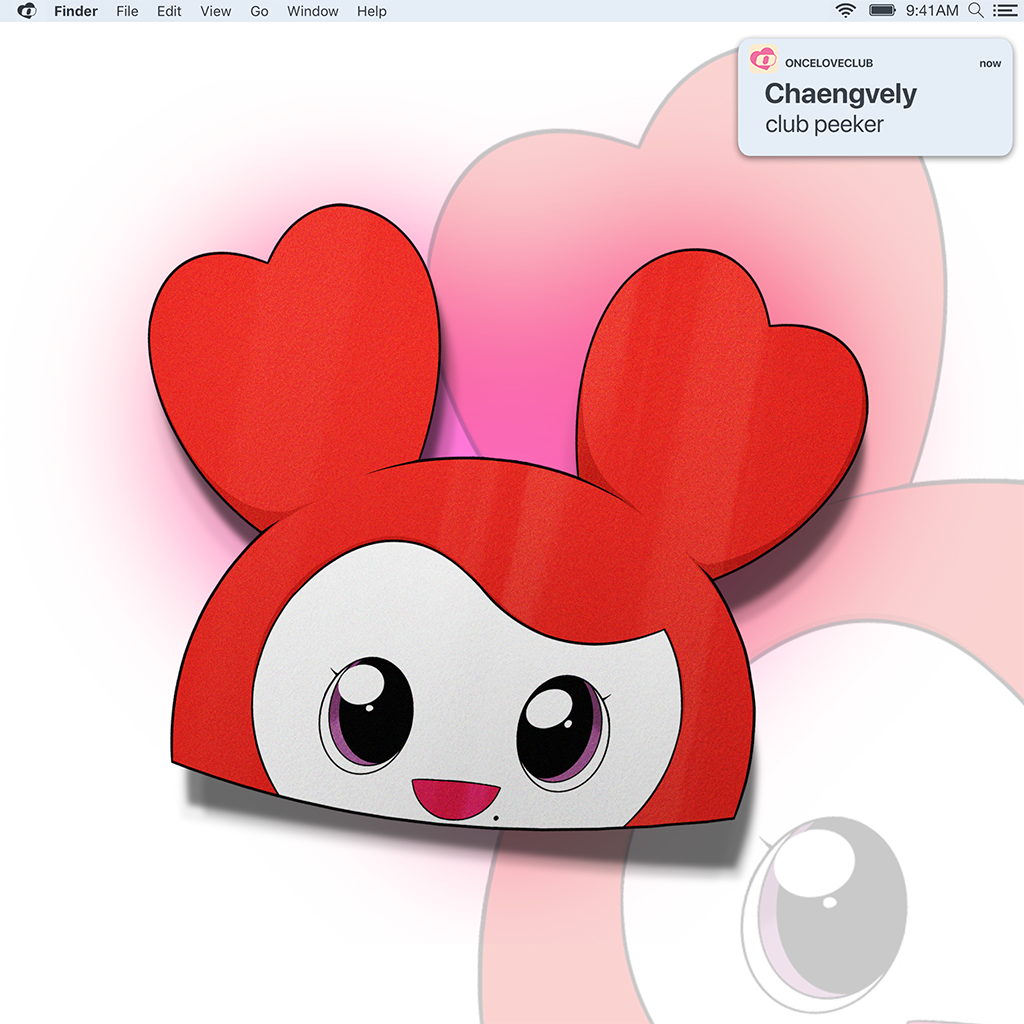Open the File menu
1024x1024 pixels.
point(127,11)
